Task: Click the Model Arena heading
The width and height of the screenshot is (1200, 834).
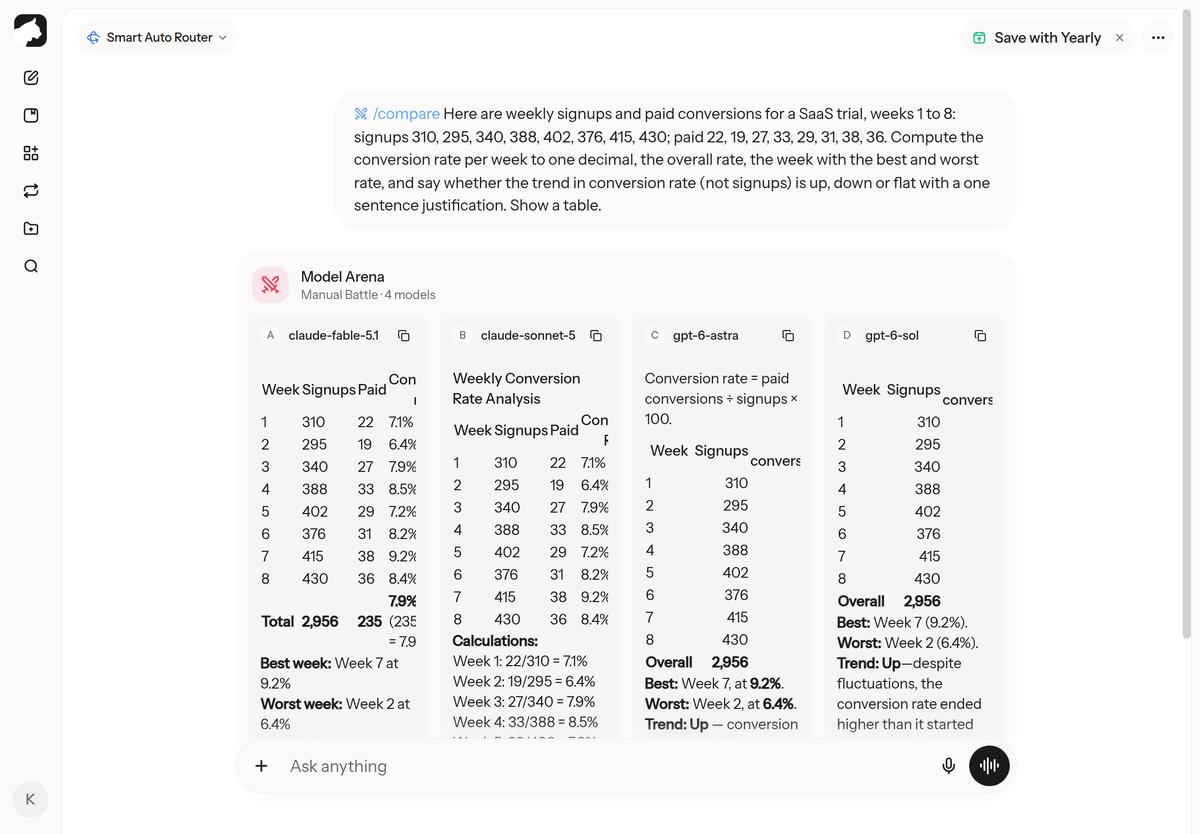Action: click(x=343, y=277)
